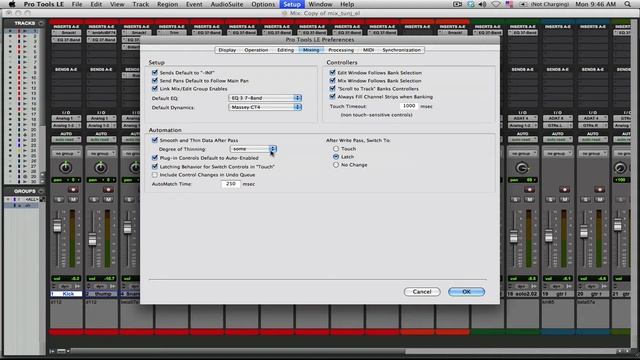Click the pan knob on Kick track

[x=65, y=167]
